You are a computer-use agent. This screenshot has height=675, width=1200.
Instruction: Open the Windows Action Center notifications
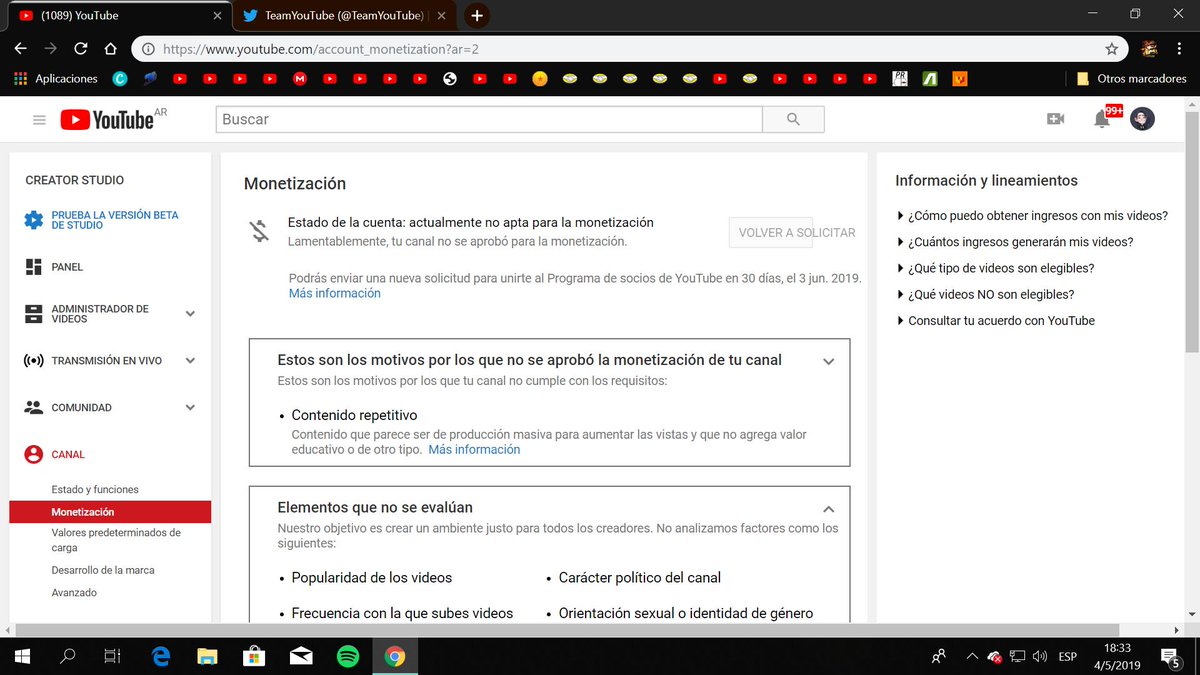point(1171,656)
